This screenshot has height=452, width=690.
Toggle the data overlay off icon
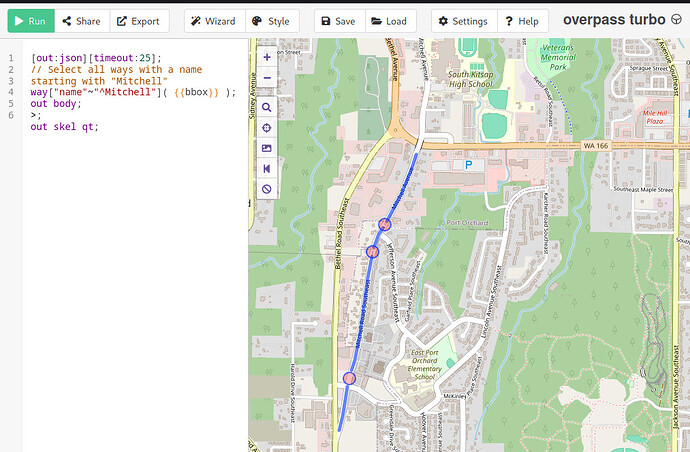[267, 189]
